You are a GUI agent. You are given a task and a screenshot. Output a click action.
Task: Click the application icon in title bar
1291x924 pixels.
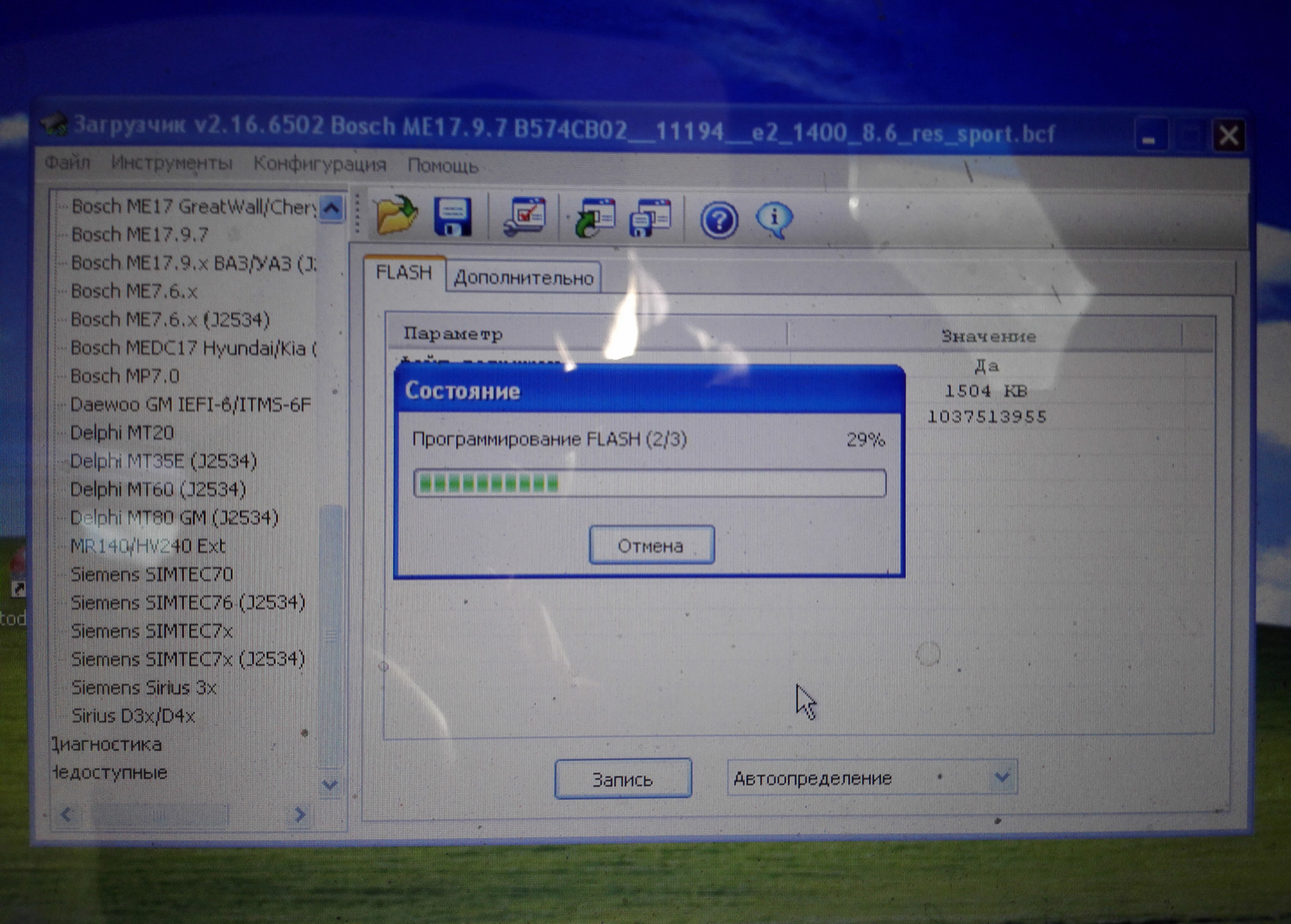[x=54, y=124]
